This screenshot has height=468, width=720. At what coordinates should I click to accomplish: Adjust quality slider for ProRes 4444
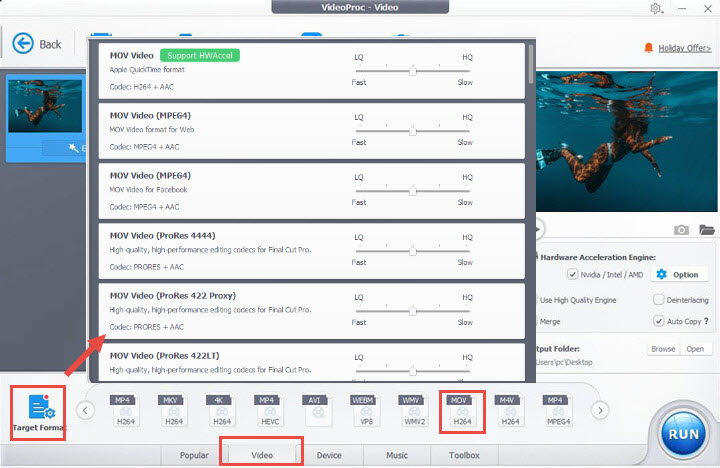coord(412,251)
